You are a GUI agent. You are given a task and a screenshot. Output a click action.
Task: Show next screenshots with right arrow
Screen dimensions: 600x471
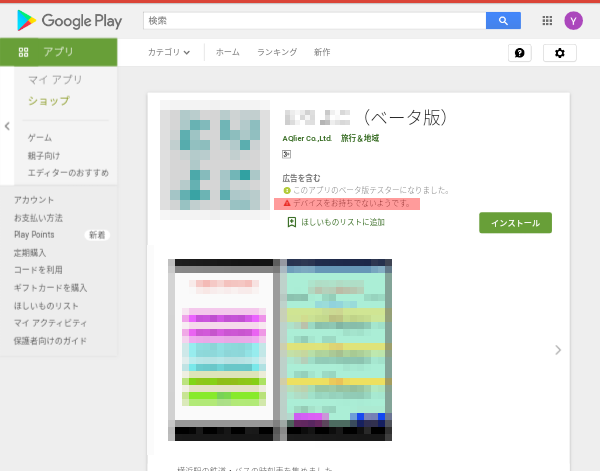click(x=557, y=350)
